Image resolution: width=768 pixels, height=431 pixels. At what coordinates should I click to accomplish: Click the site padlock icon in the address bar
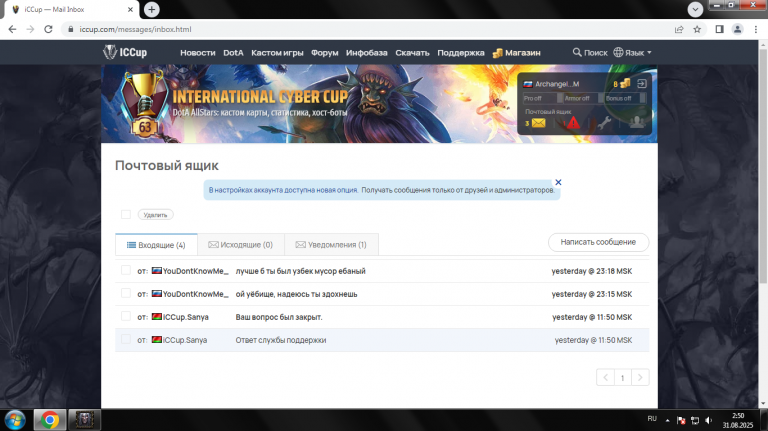[71, 29]
